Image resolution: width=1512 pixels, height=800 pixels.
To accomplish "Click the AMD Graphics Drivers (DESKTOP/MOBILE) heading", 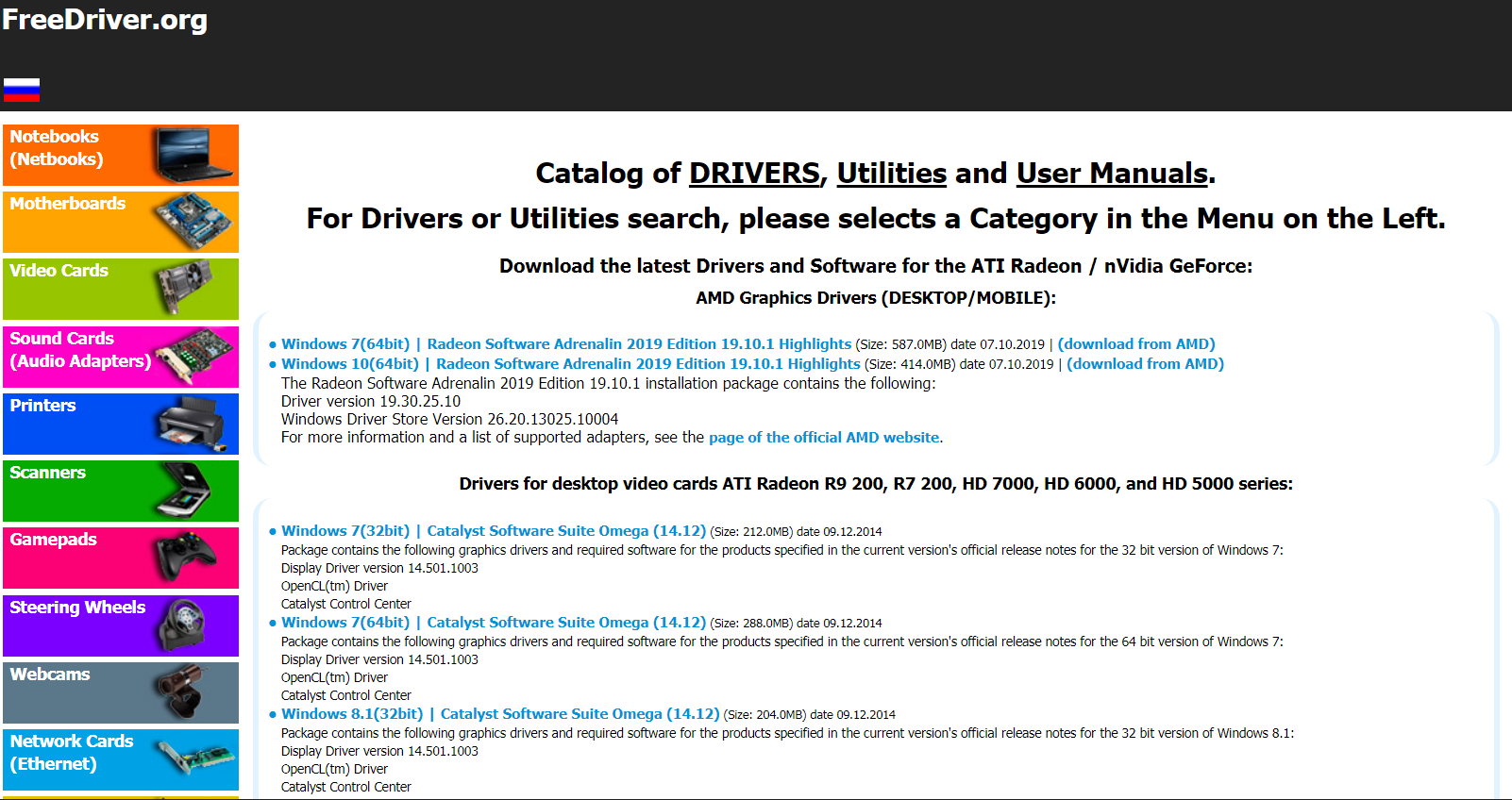I will tap(876, 298).
